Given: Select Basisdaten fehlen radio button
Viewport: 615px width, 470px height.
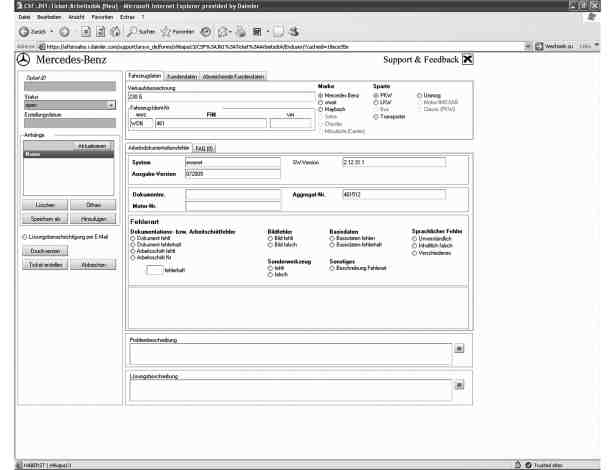Looking at the screenshot, I should (332, 238).
